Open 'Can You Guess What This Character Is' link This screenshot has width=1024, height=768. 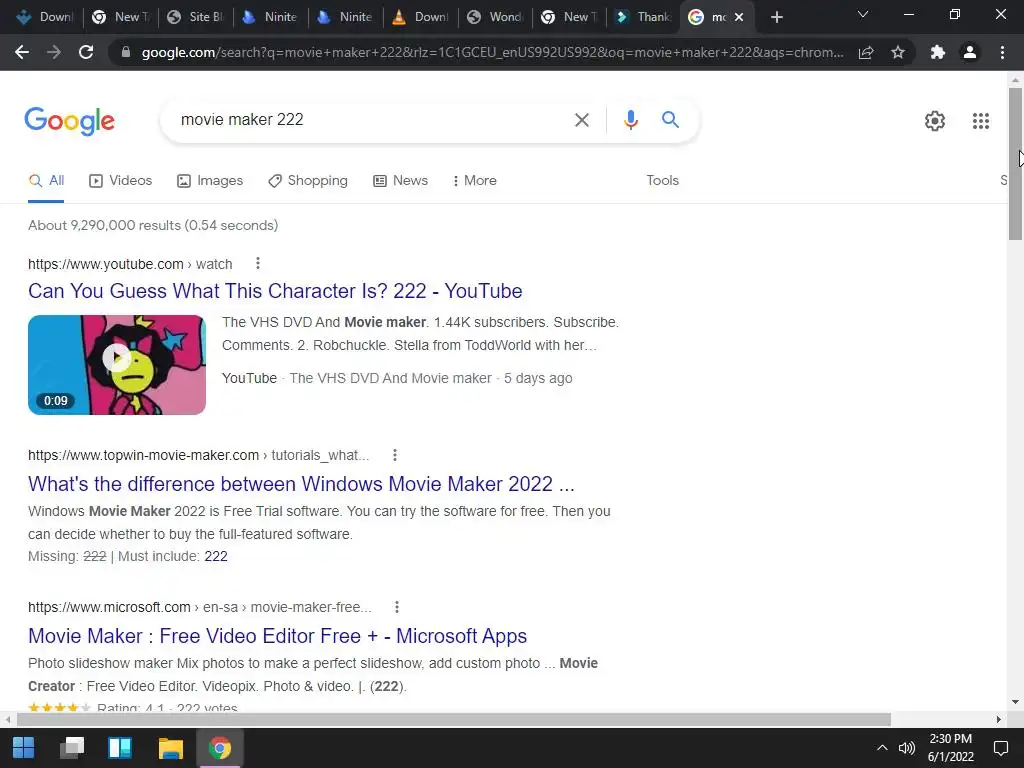coord(275,291)
